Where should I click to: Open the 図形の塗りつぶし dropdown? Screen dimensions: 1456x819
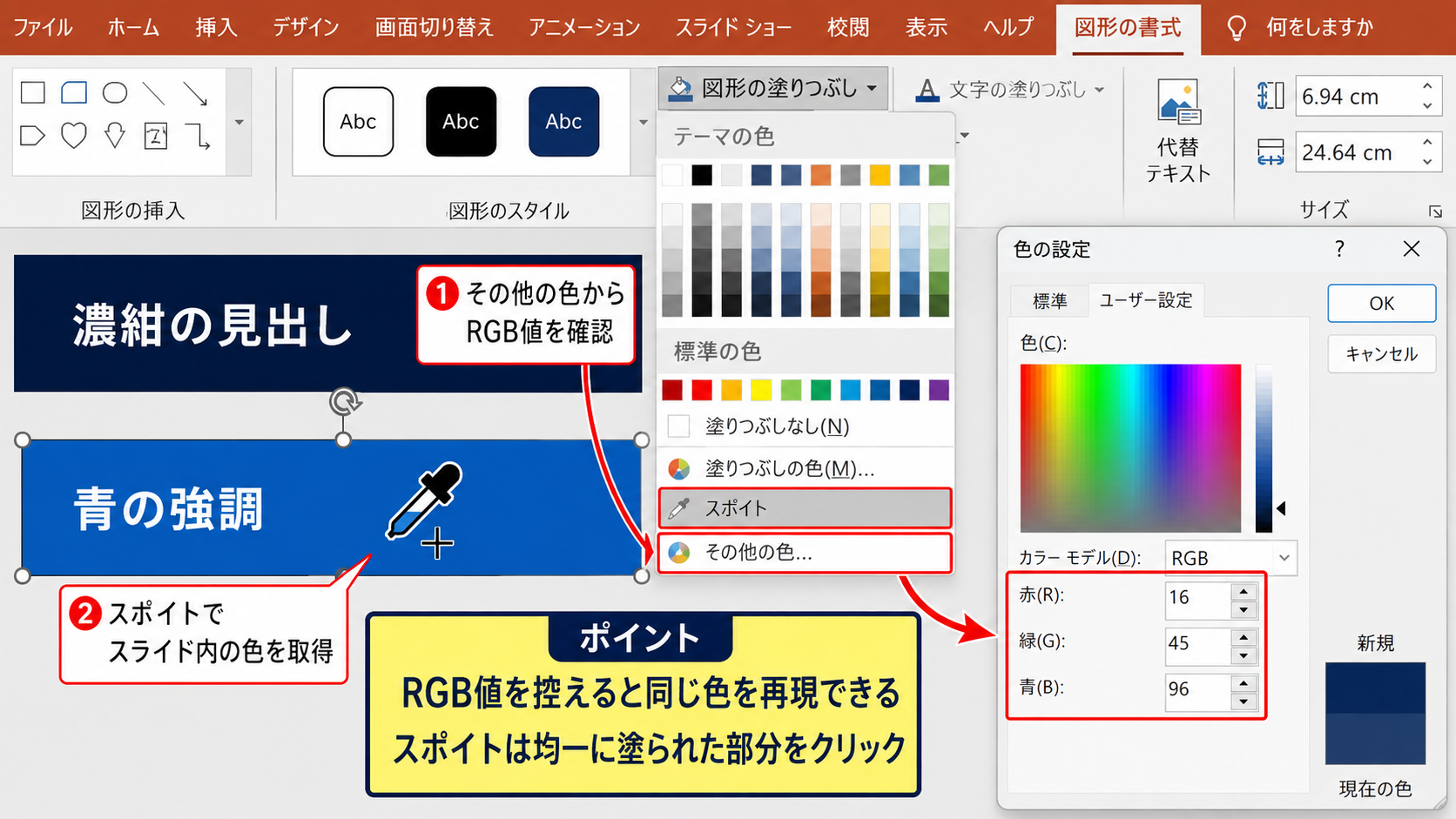[x=773, y=88]
